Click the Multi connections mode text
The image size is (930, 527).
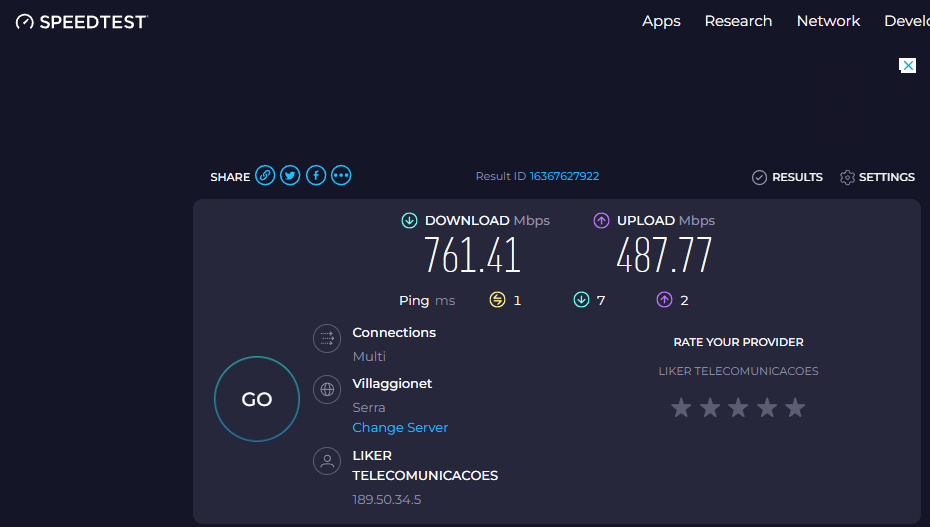coord(369,356)
